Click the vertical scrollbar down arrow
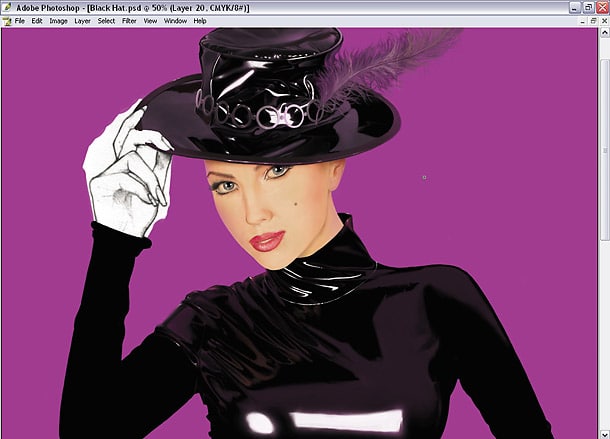 (605, 433)
